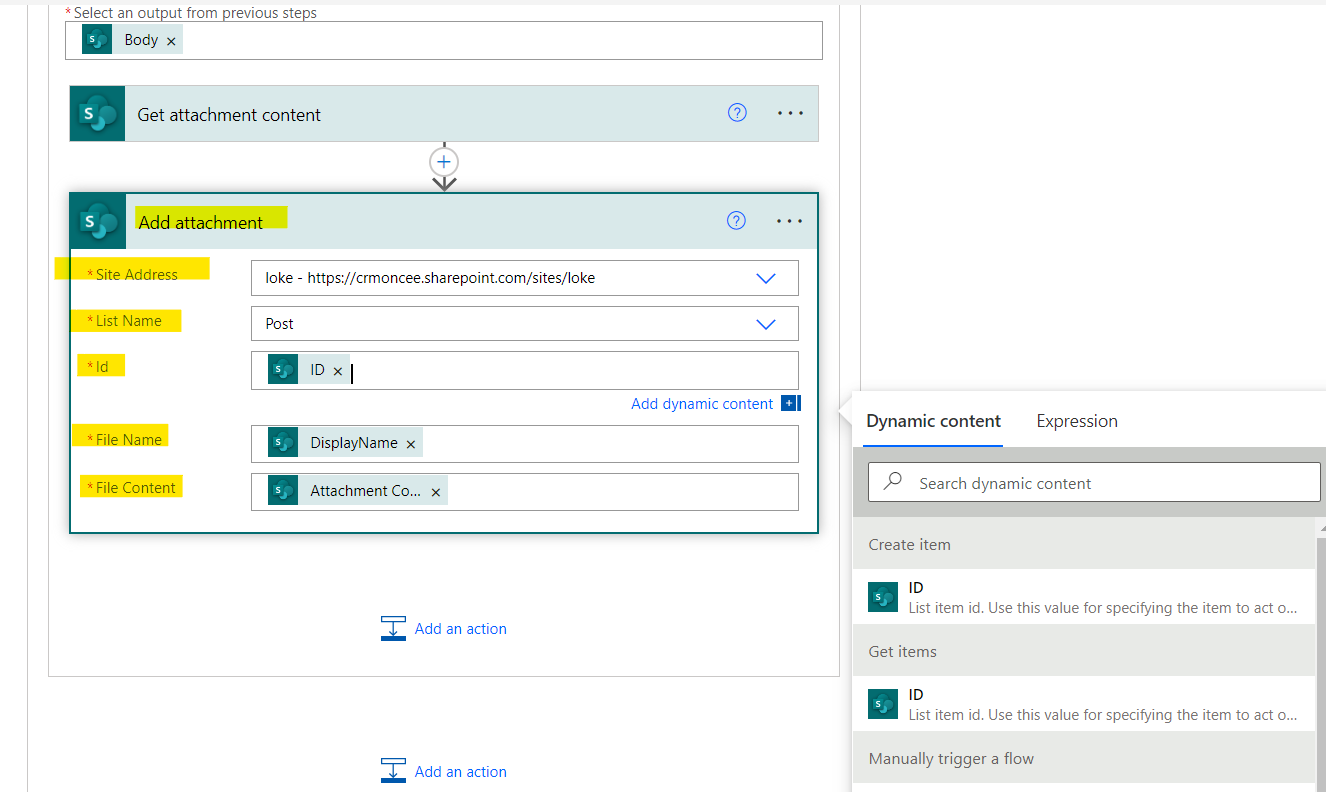Click the List Name label
Screen dimensions: 1326x792
pyautogui.click(x=128, y=321)
